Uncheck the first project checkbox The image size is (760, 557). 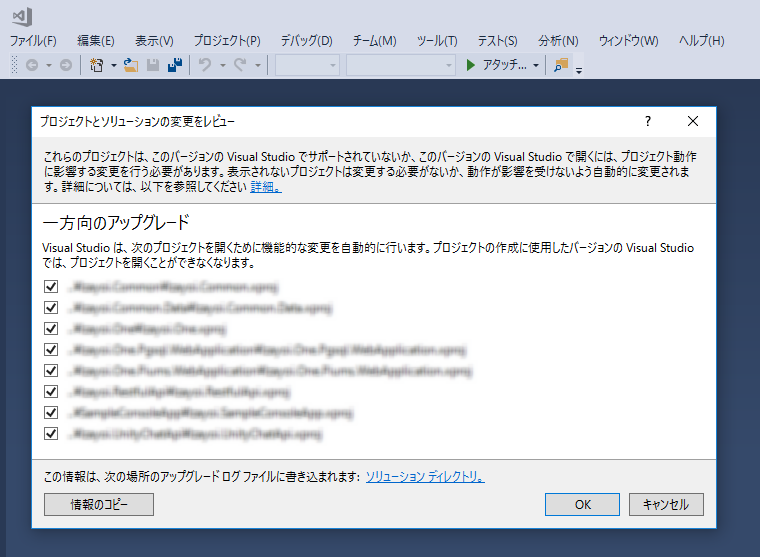[51, 286]
